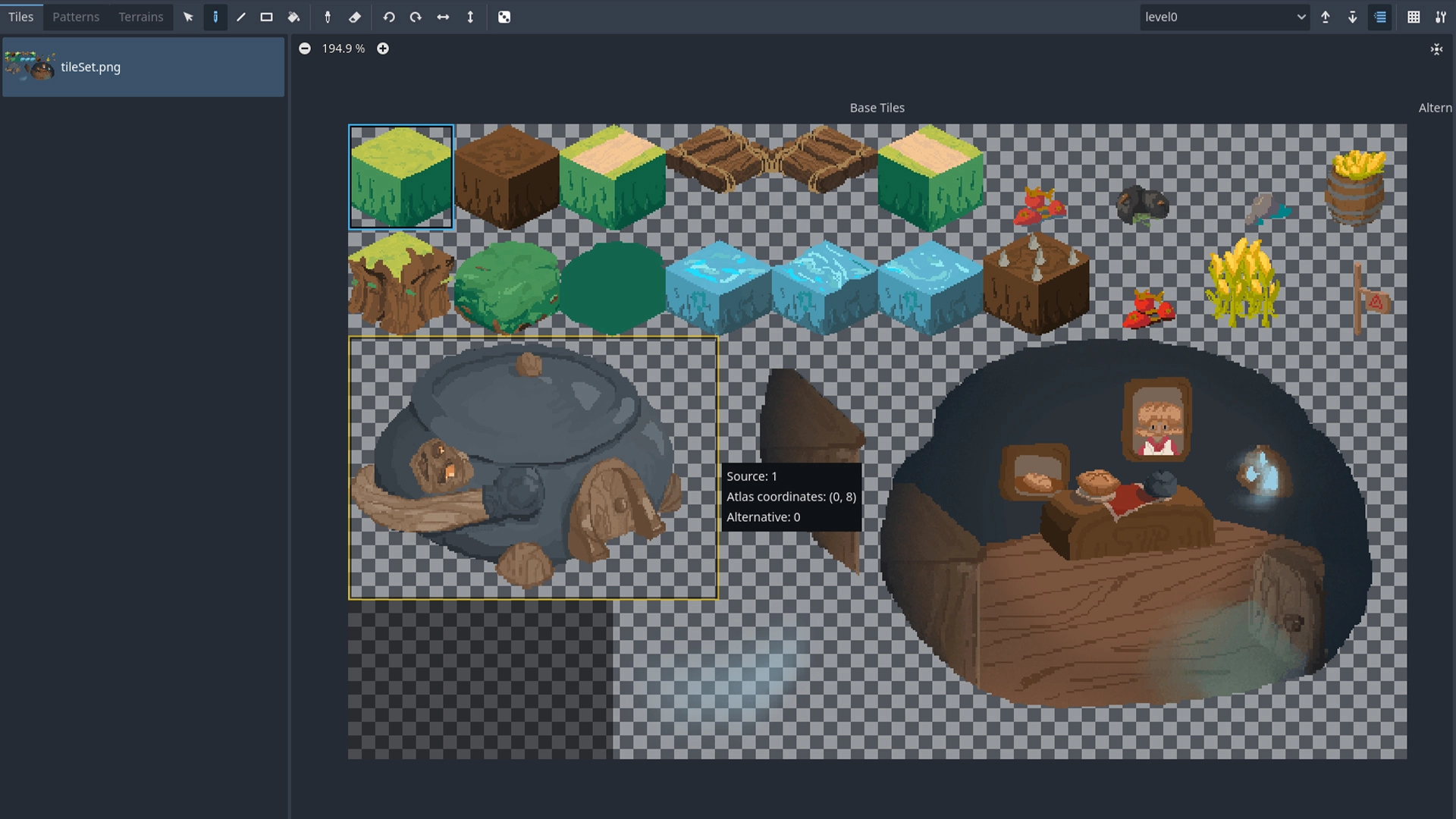The height and width of the screenshot is (819, 1456).
Task: Select tileSet.png atlas source
Action: click(143, 67)
